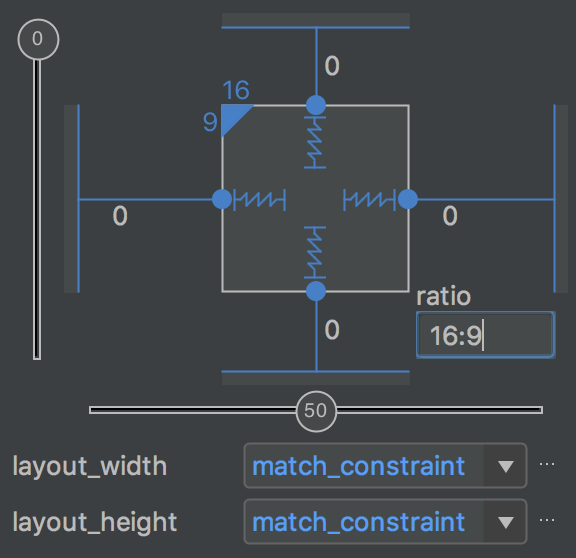Toggle the 16:9 aspect ratio corner triangle
This screenshot has height=558, width=576.
coord(233,116)
